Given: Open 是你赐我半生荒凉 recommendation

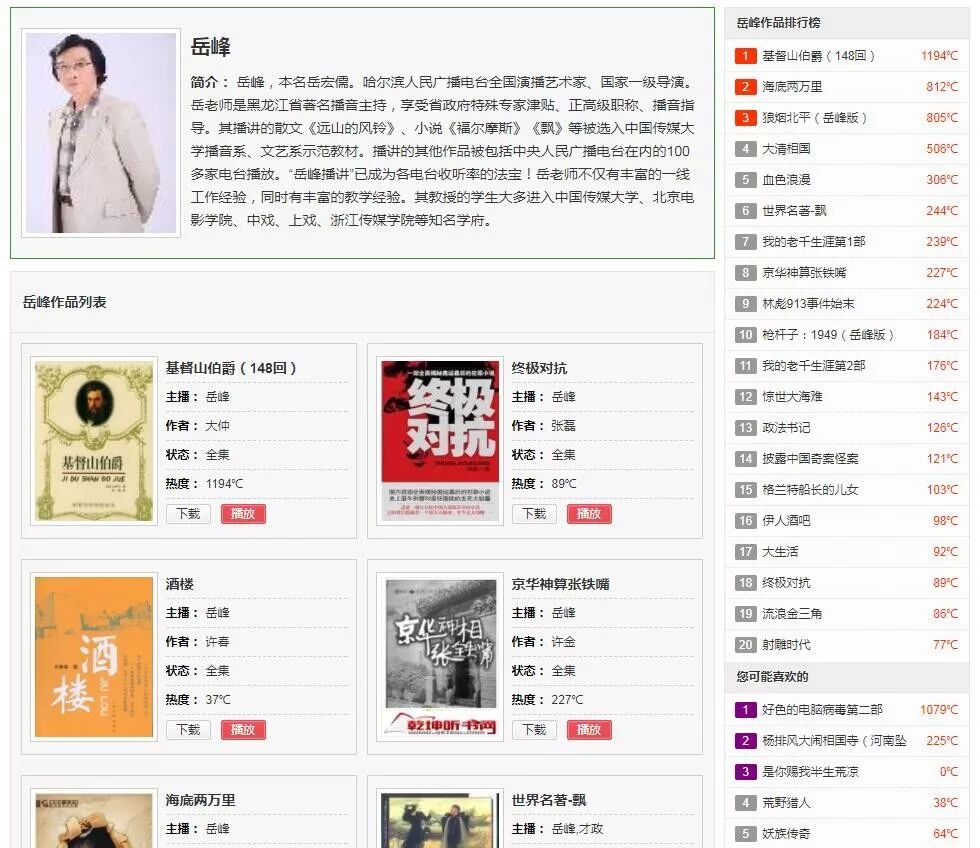Looking at the screenshot, I should [x=810, y=772].
